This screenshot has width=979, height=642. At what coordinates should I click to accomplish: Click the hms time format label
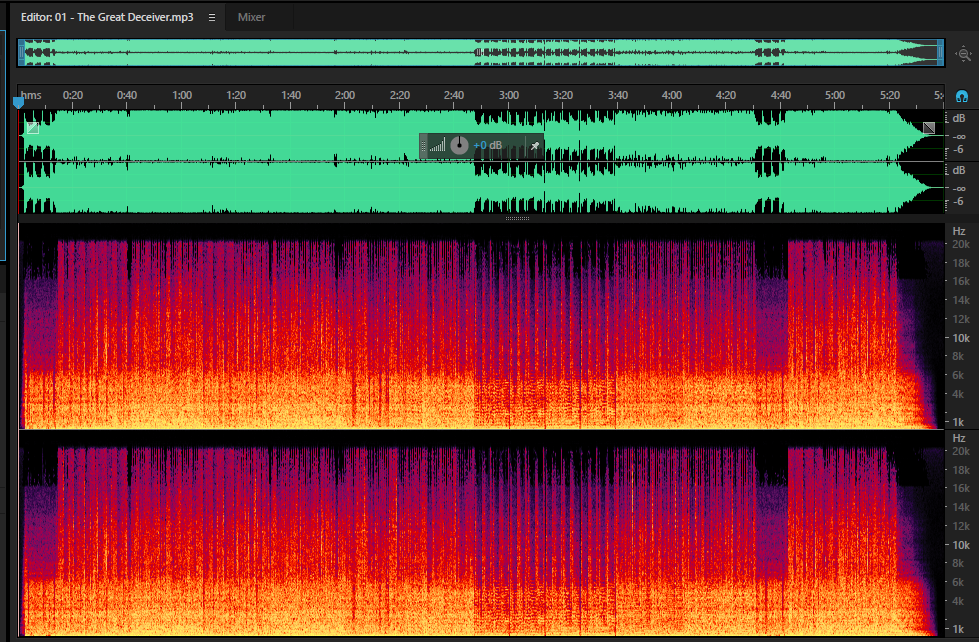click(31, 96)
